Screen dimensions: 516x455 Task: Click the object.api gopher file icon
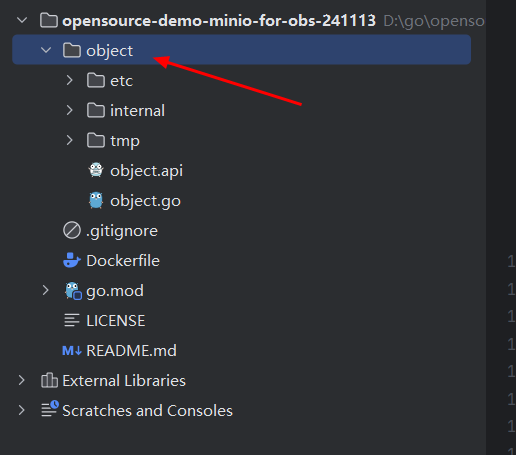[96, 170]
